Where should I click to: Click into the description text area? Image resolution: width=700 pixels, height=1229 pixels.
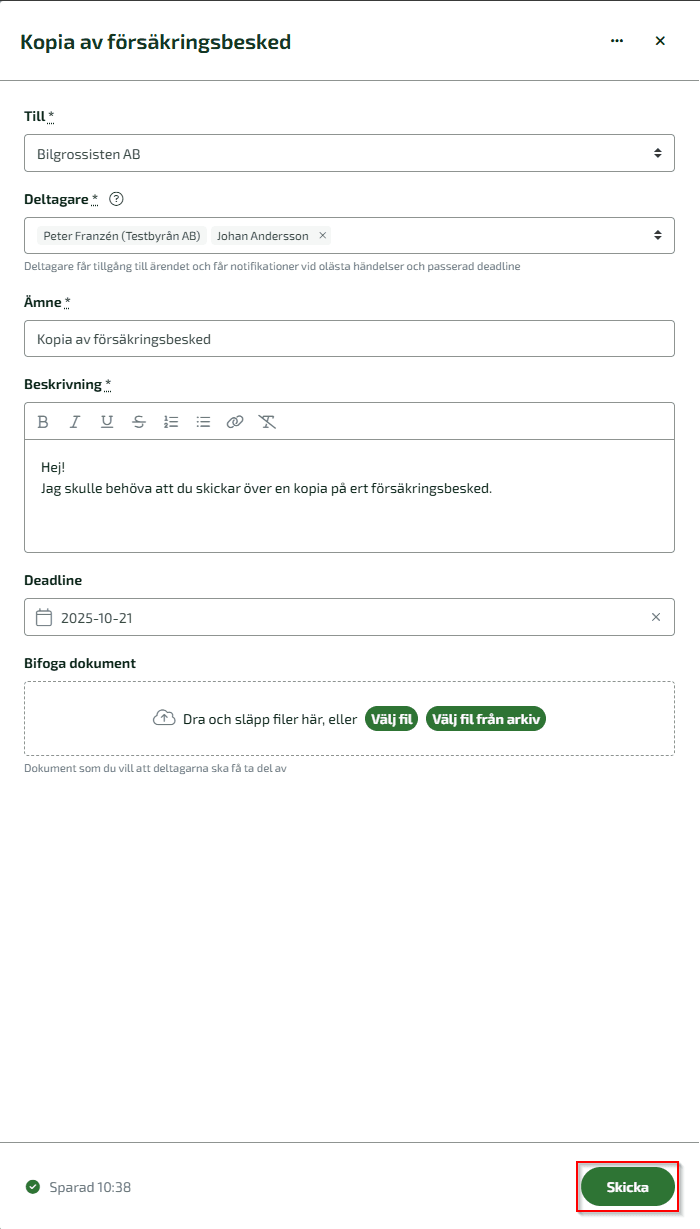pyautogui.click(x=349, y=510)
